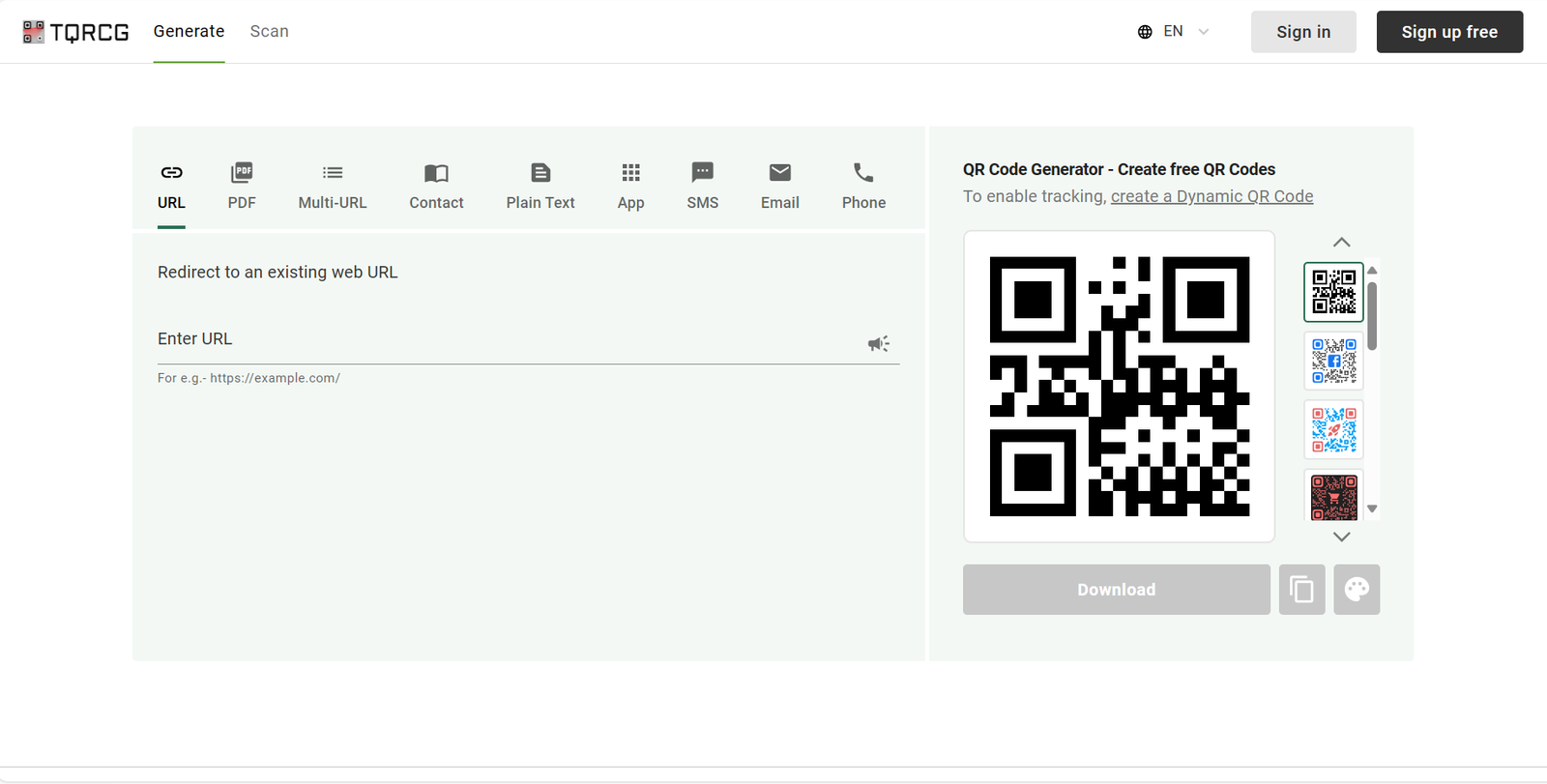Choose the Multi-URL list icon
This screenshot has width=1547, height=784.
coord(333,173)
